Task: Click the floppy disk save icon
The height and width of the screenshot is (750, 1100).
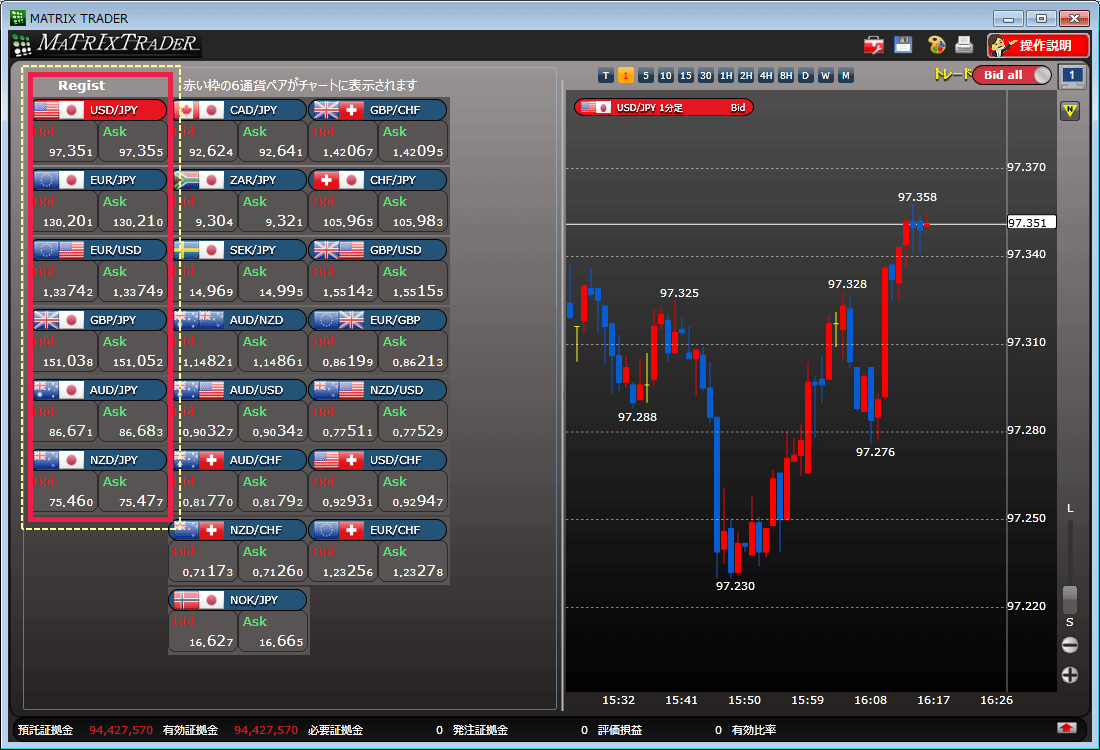Action: (x=903, y=45)
